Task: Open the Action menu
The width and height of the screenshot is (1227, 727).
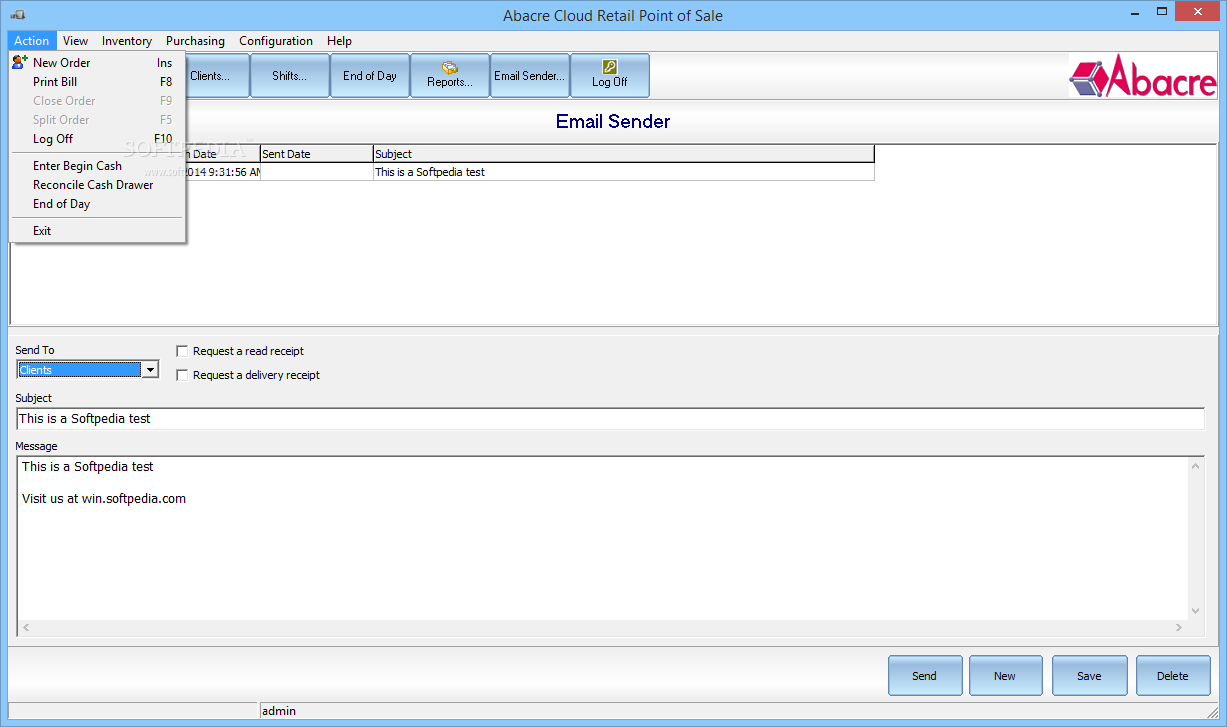Action: click(x=31, y=41)
